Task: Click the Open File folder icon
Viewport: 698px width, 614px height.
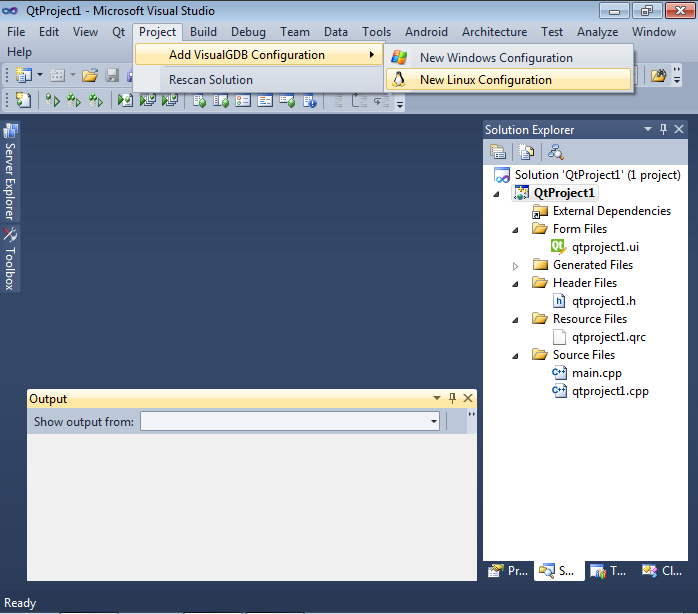Action: pos(89,75)
